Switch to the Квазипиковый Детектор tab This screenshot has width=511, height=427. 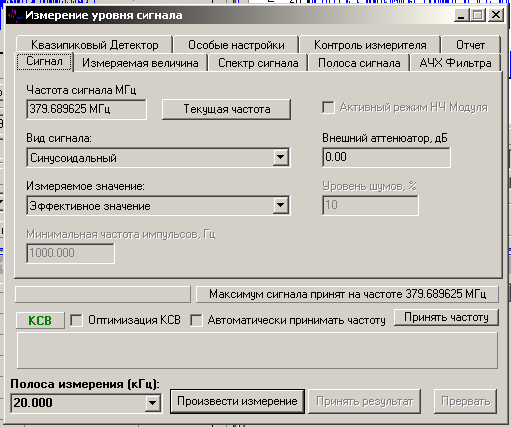pos(94,45)
